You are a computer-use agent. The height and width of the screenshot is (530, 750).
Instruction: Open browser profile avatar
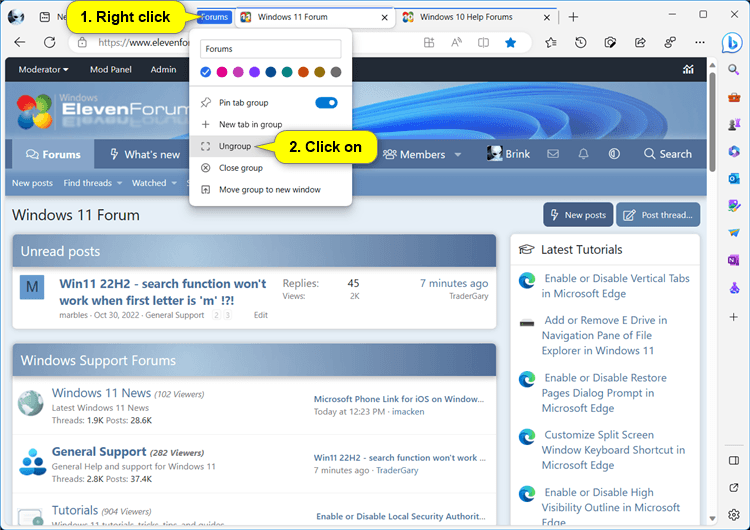(16, 17)
